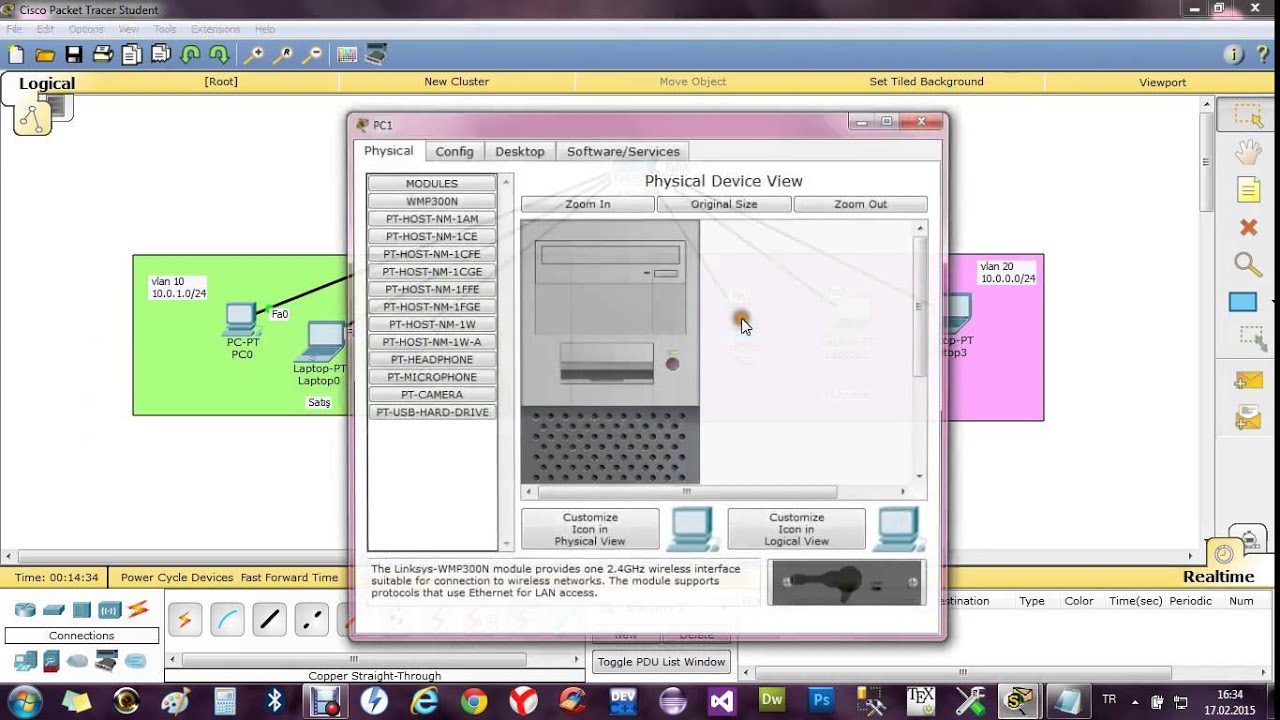Screen dimensions: 1280x720
Task: Click Customize Icon in Physical View
Action: pos(590,529)
